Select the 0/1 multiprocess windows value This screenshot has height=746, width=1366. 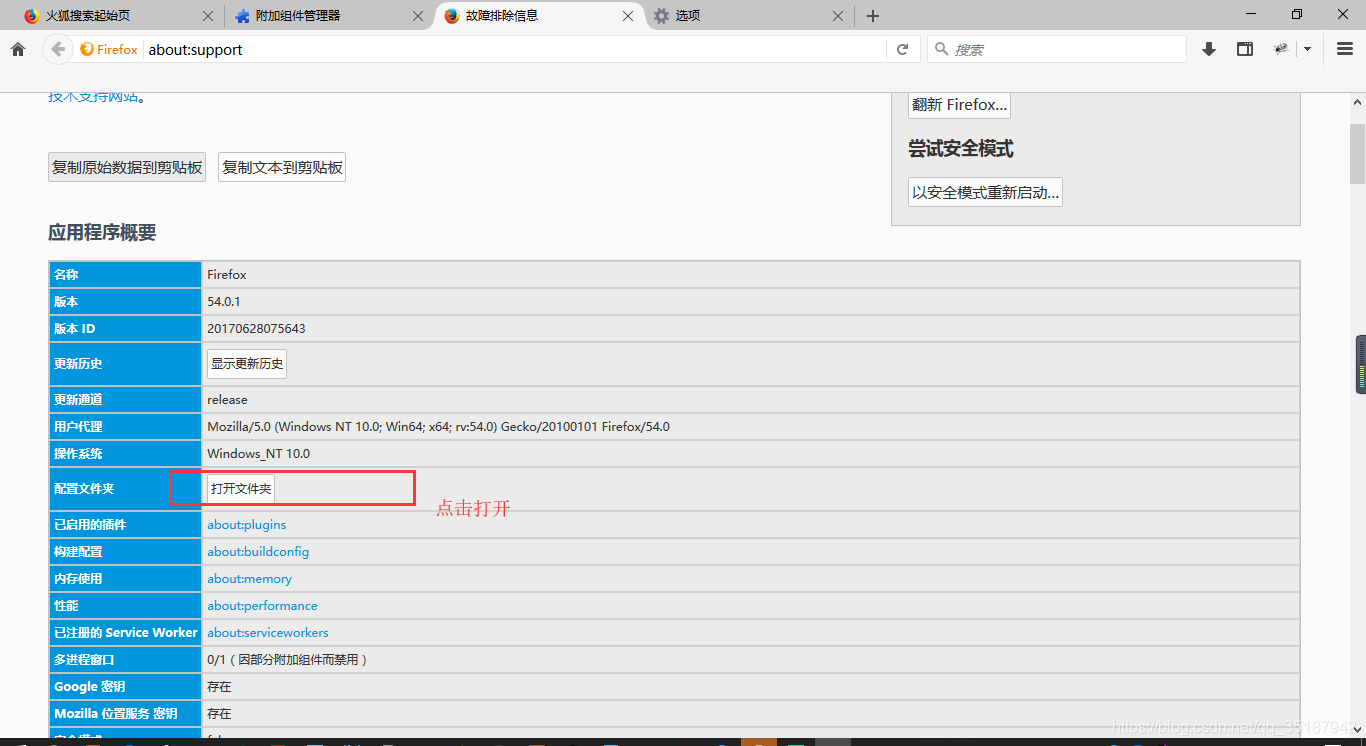288,660
